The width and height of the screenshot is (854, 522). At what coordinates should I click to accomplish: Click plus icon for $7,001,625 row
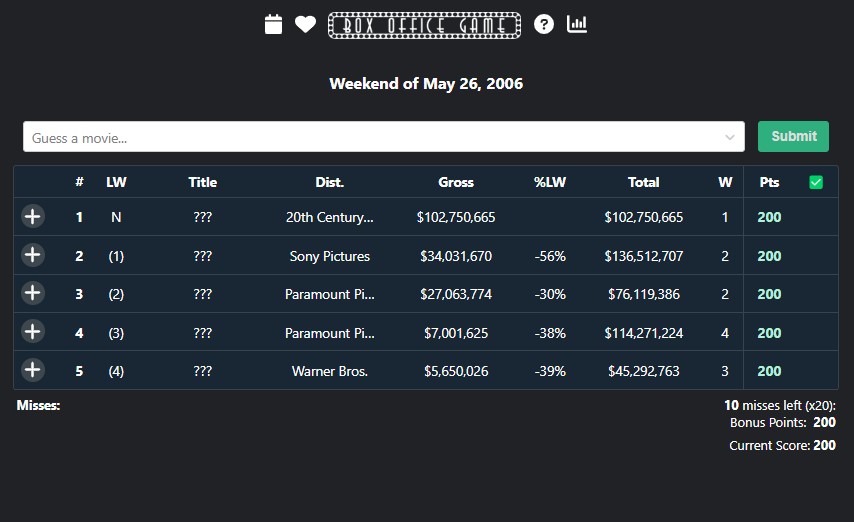click(33, 333)
